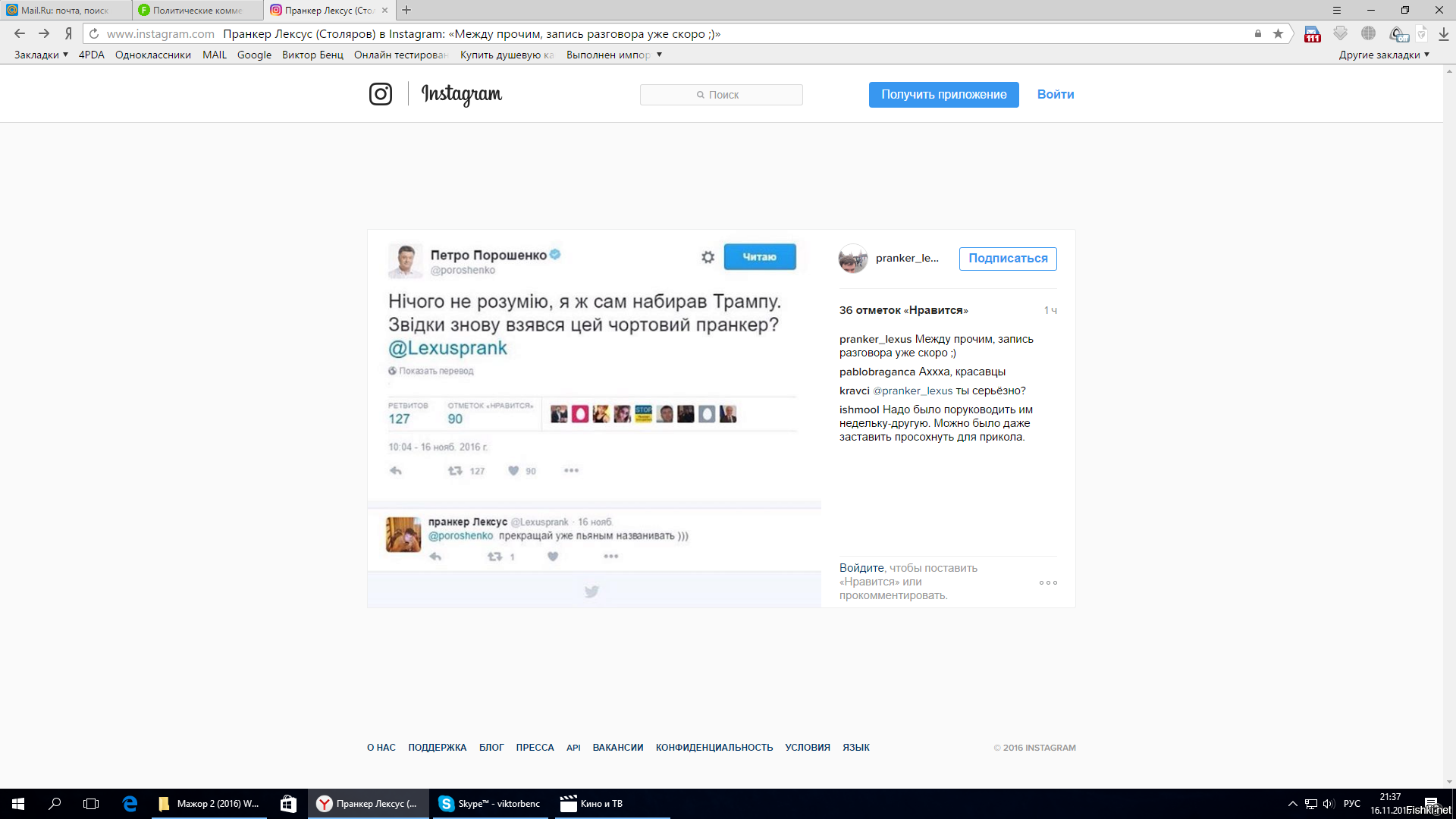Click the Instagram camera logo icon
Image resolution: width=1456 pixels, height=819 pixels.
[x=381, y=94]
